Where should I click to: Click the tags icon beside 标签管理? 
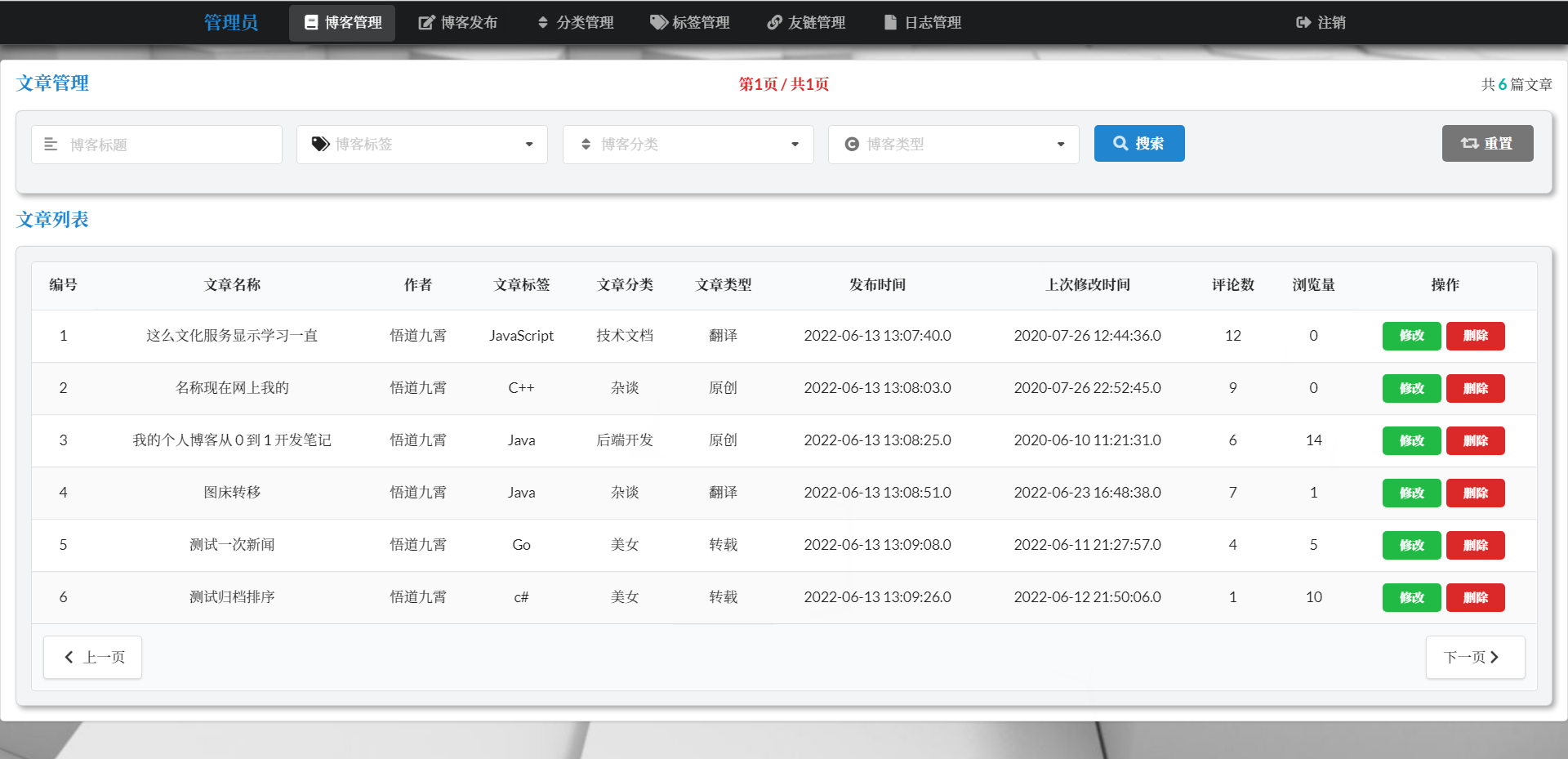tap(658, 23)
